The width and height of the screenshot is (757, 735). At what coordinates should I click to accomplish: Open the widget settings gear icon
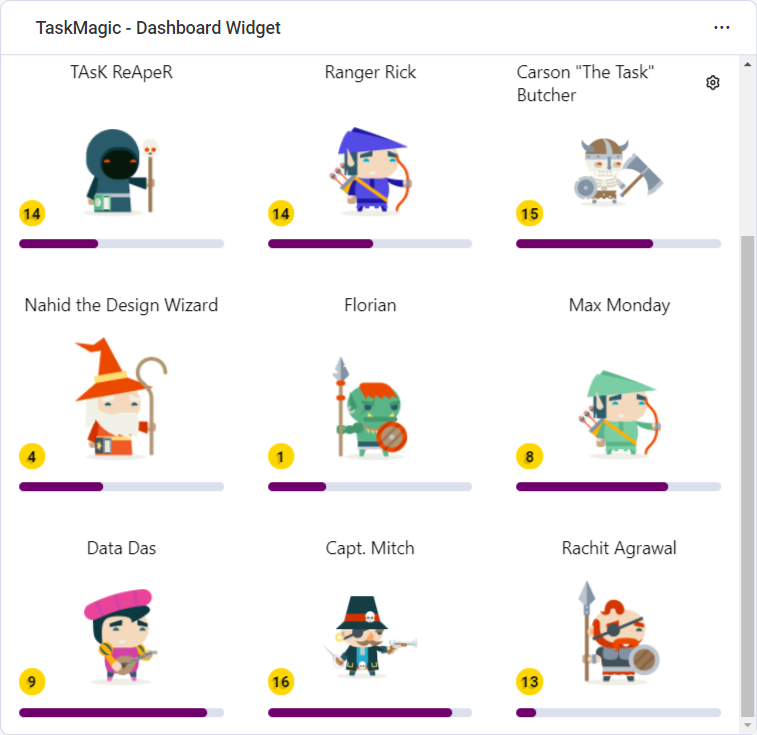point(713,83)
